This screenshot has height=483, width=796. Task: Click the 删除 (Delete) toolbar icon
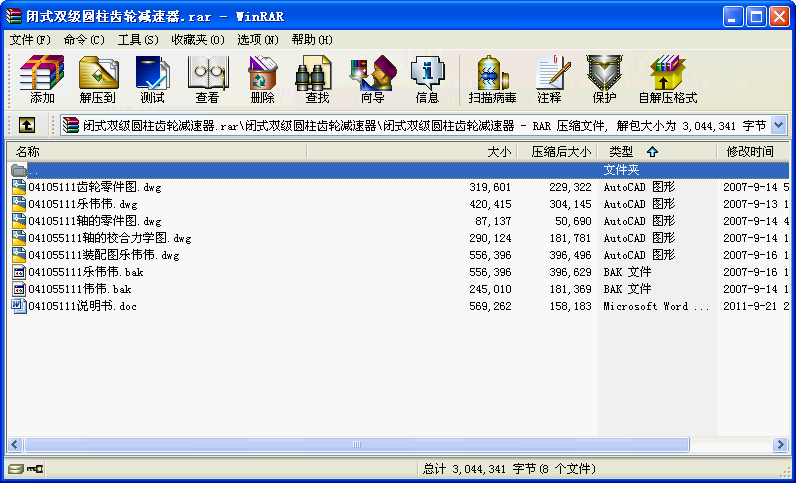[262, 79]
